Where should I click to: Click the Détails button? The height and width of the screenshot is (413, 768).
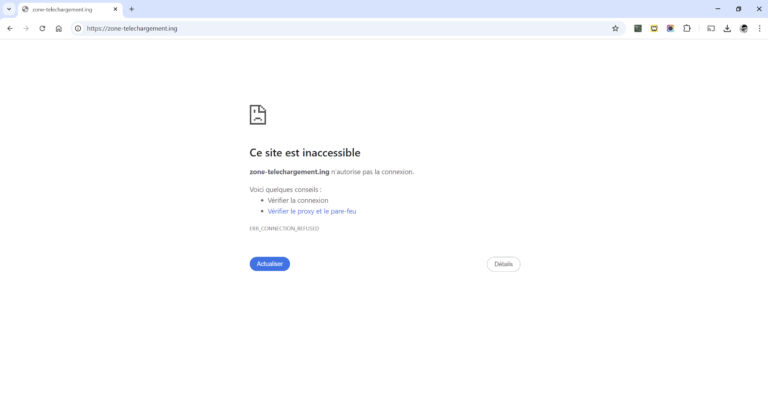click(503, 264)
